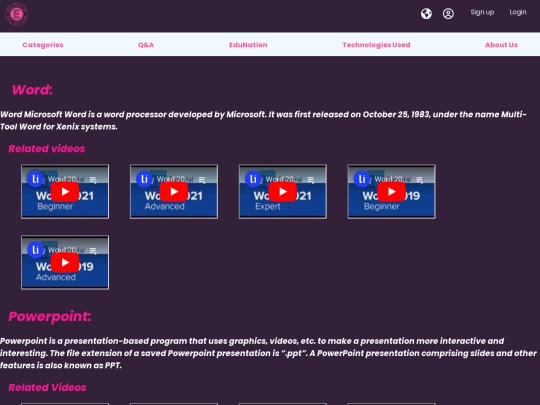Open playlist icon on Word 2021 Expert video
Image resolution: width=540 pixels, height=405 pixels.
point(311,180)
